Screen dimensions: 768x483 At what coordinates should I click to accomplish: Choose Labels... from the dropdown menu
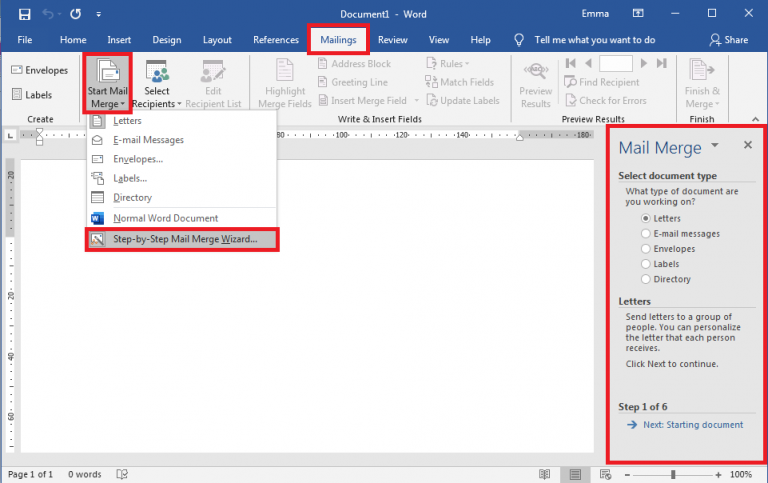tap(182, 178)
